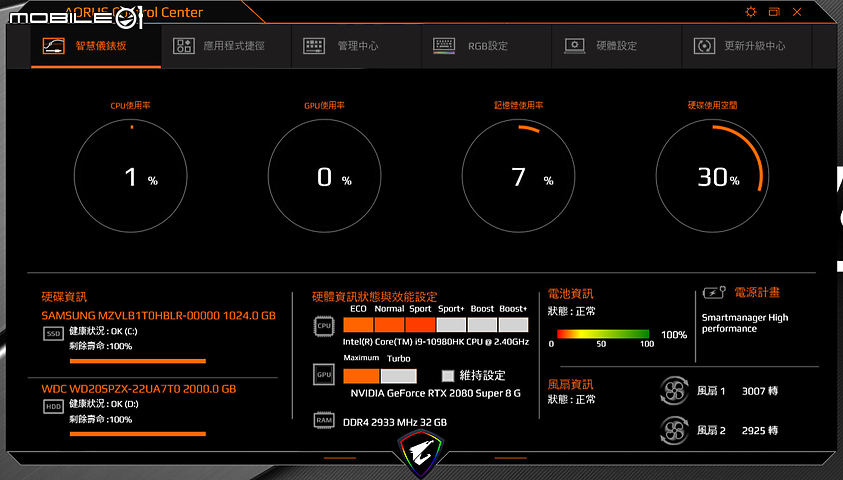843x480 pixels.
Task: Click the SSD drive icon
Action: 53,334
